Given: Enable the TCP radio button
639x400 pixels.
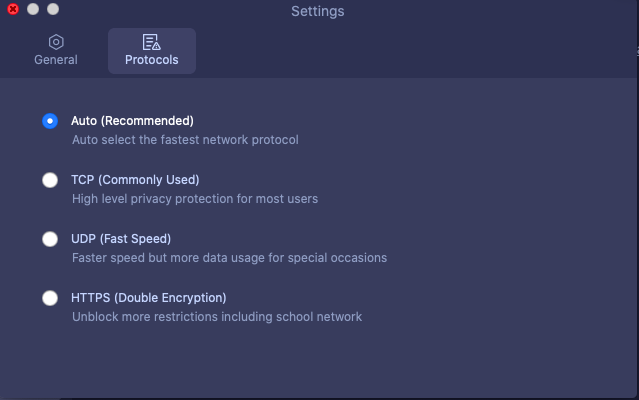Looking at the screenshot, I should click(50, 180).
